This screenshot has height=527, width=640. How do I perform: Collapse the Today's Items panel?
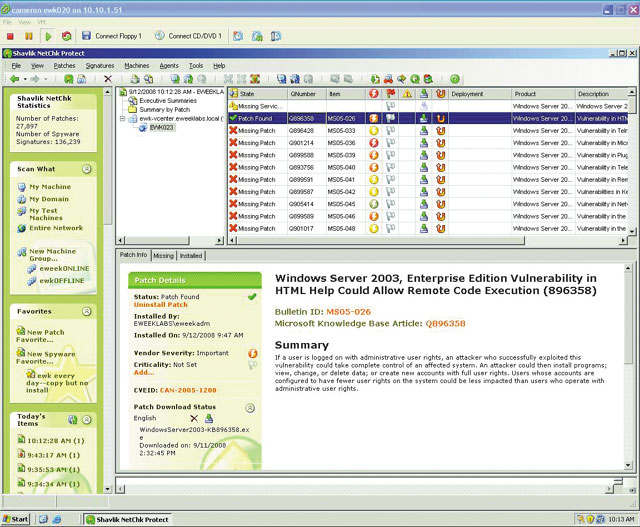[87, 420]
